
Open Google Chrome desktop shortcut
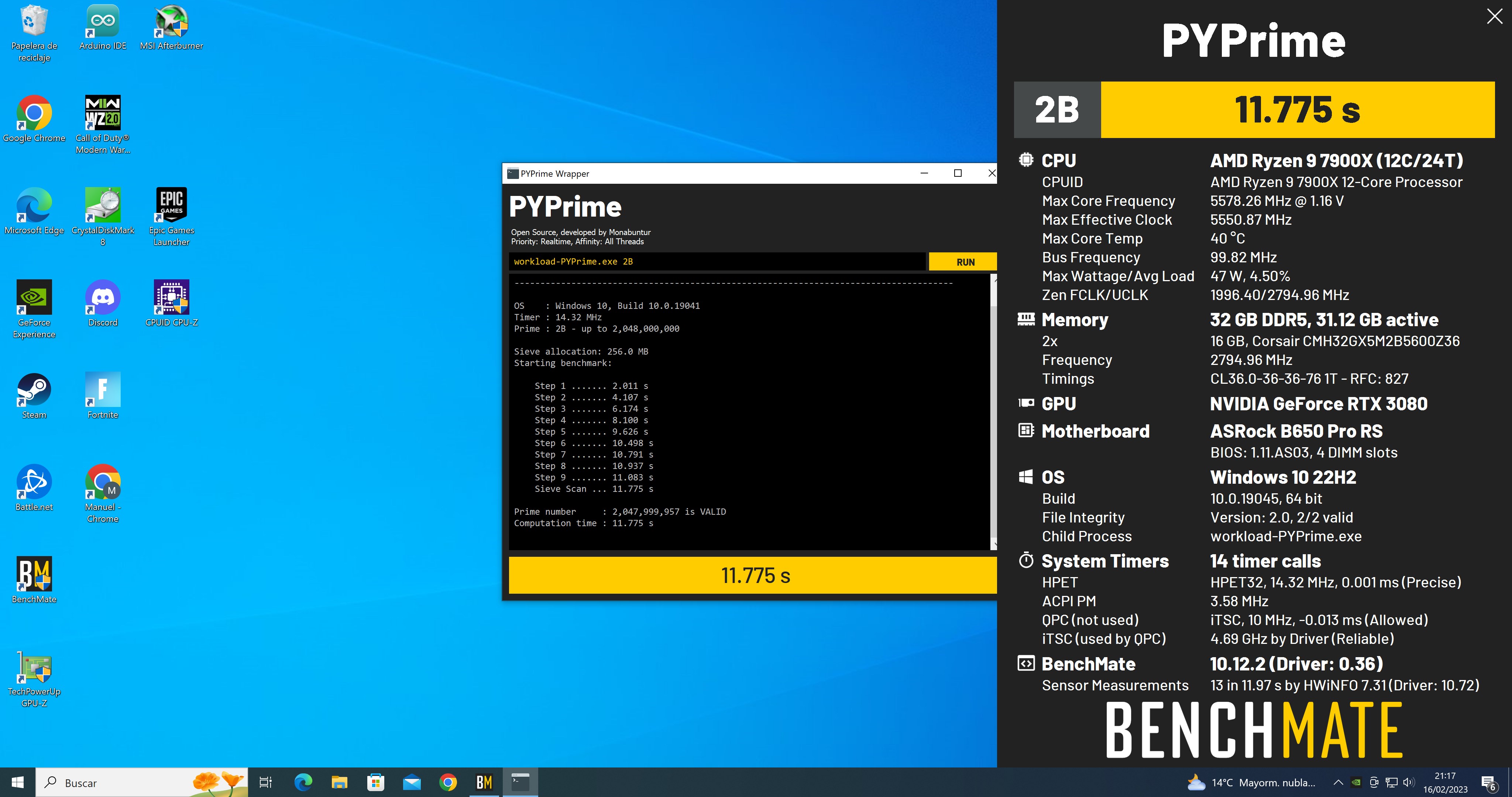click(x=34, y=120)
